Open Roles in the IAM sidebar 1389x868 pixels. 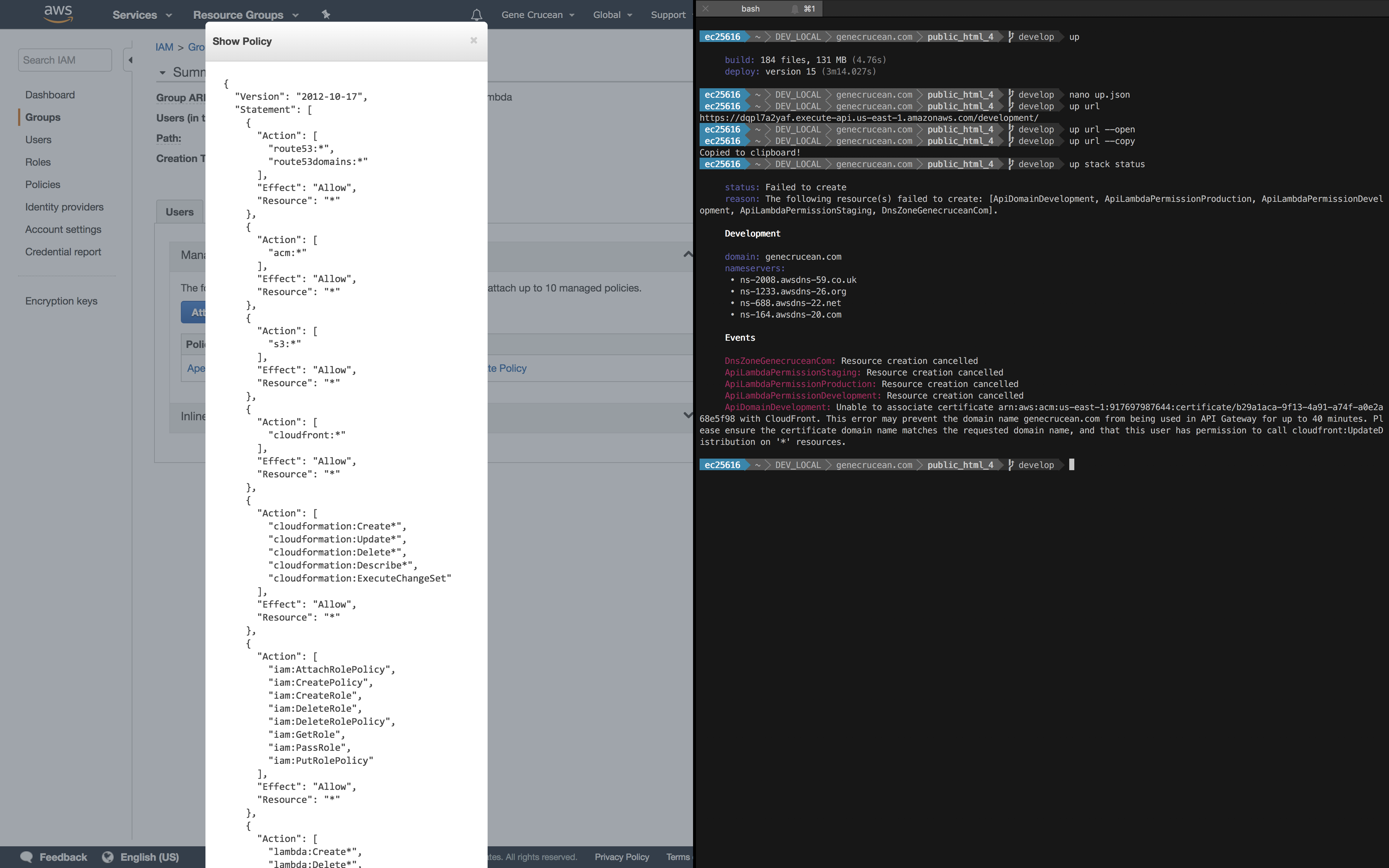pos(38,162)
